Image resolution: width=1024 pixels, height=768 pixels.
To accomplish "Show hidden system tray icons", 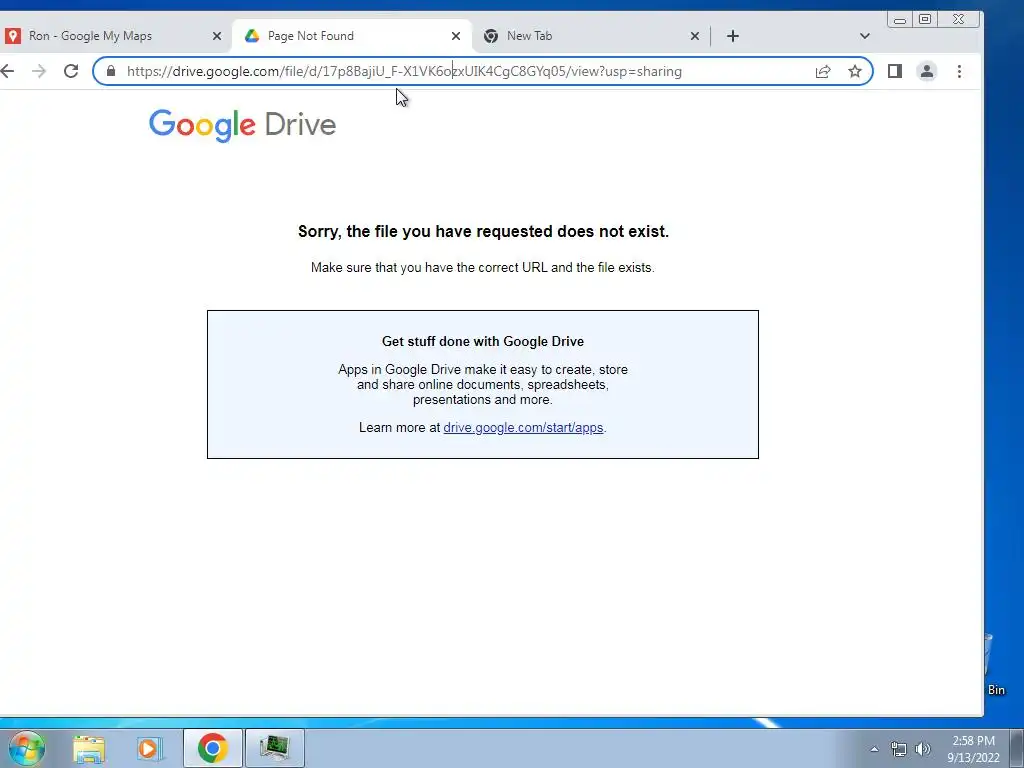I will tap(874, 749).
